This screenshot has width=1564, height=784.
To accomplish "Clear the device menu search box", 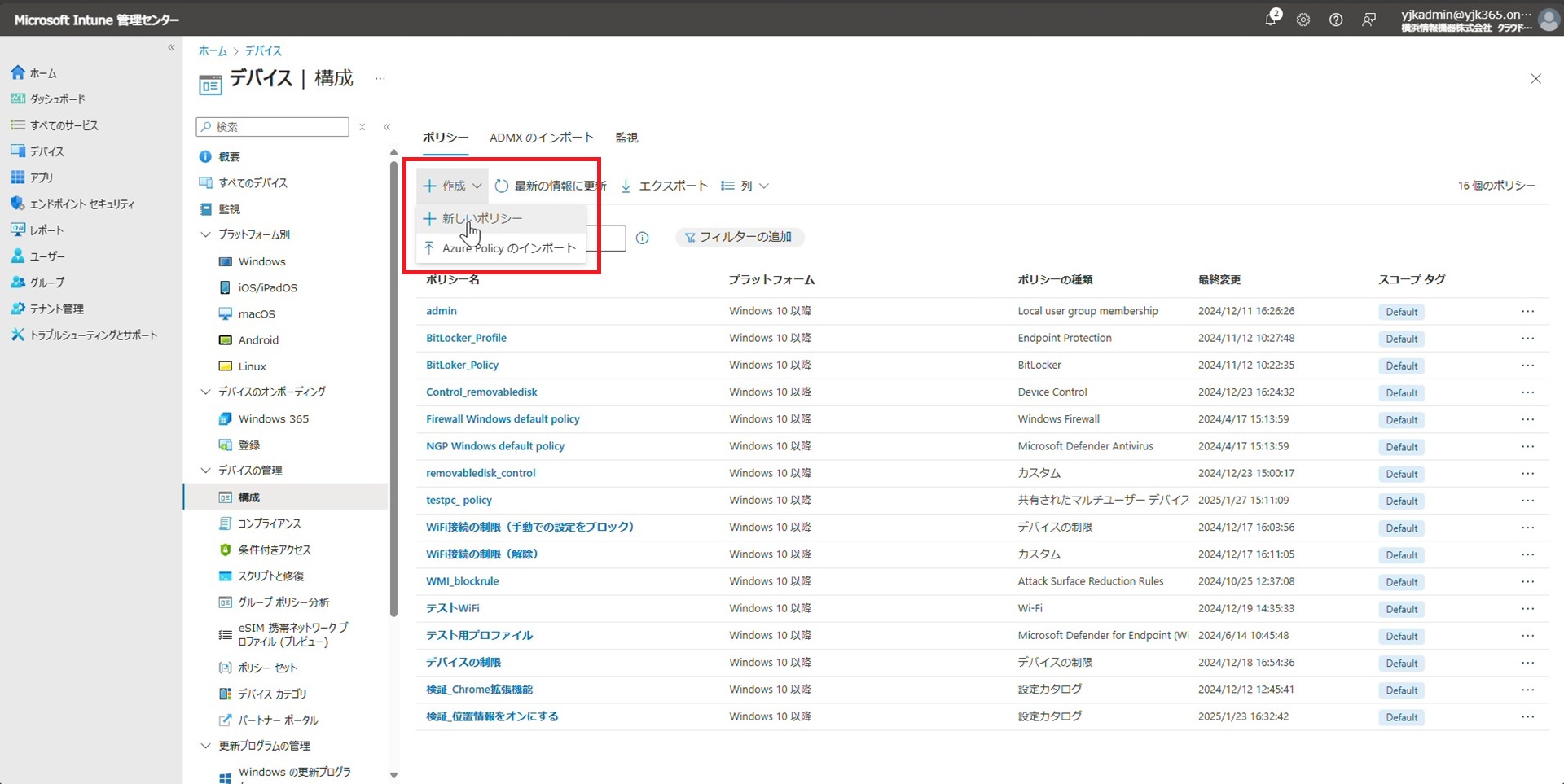I will [x=362, y=127].
